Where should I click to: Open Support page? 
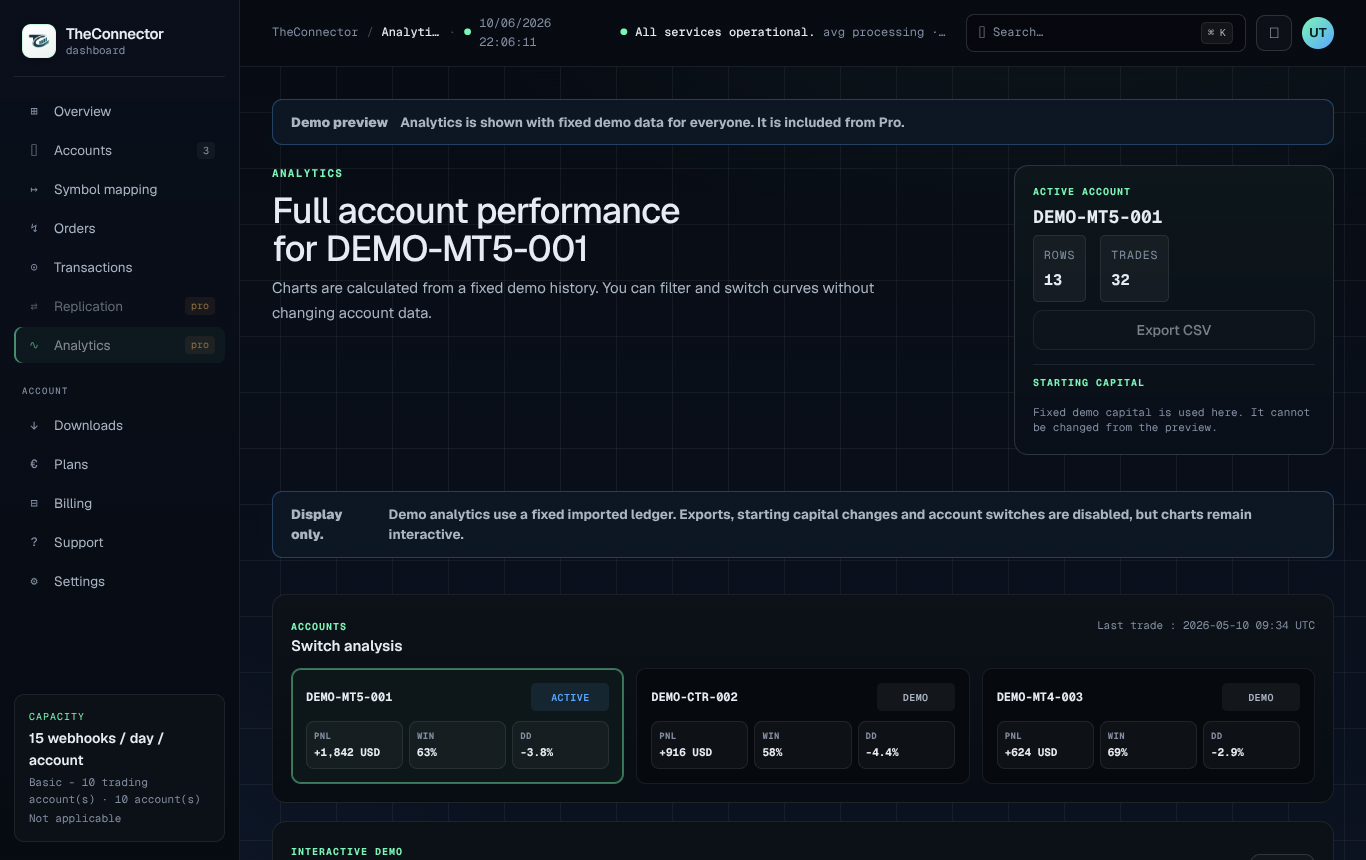coord(119,542)
